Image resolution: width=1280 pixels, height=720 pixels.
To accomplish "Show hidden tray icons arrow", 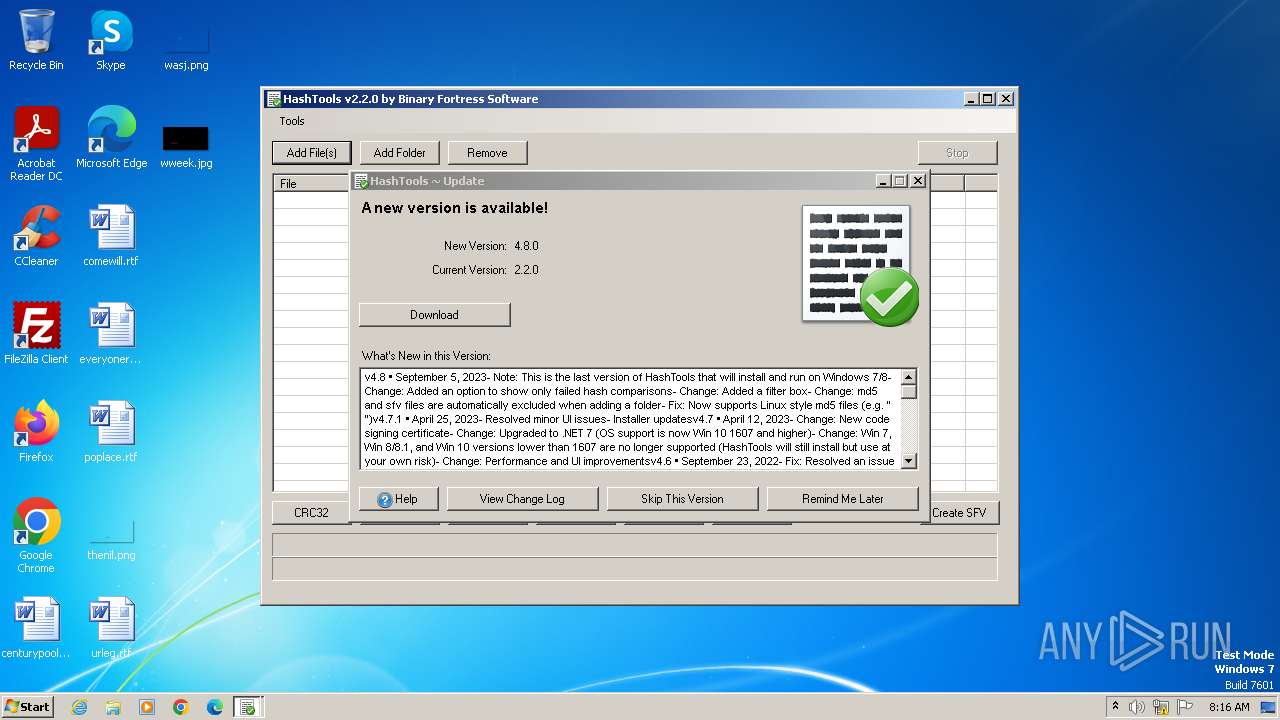I will [x=1115, y=707].
